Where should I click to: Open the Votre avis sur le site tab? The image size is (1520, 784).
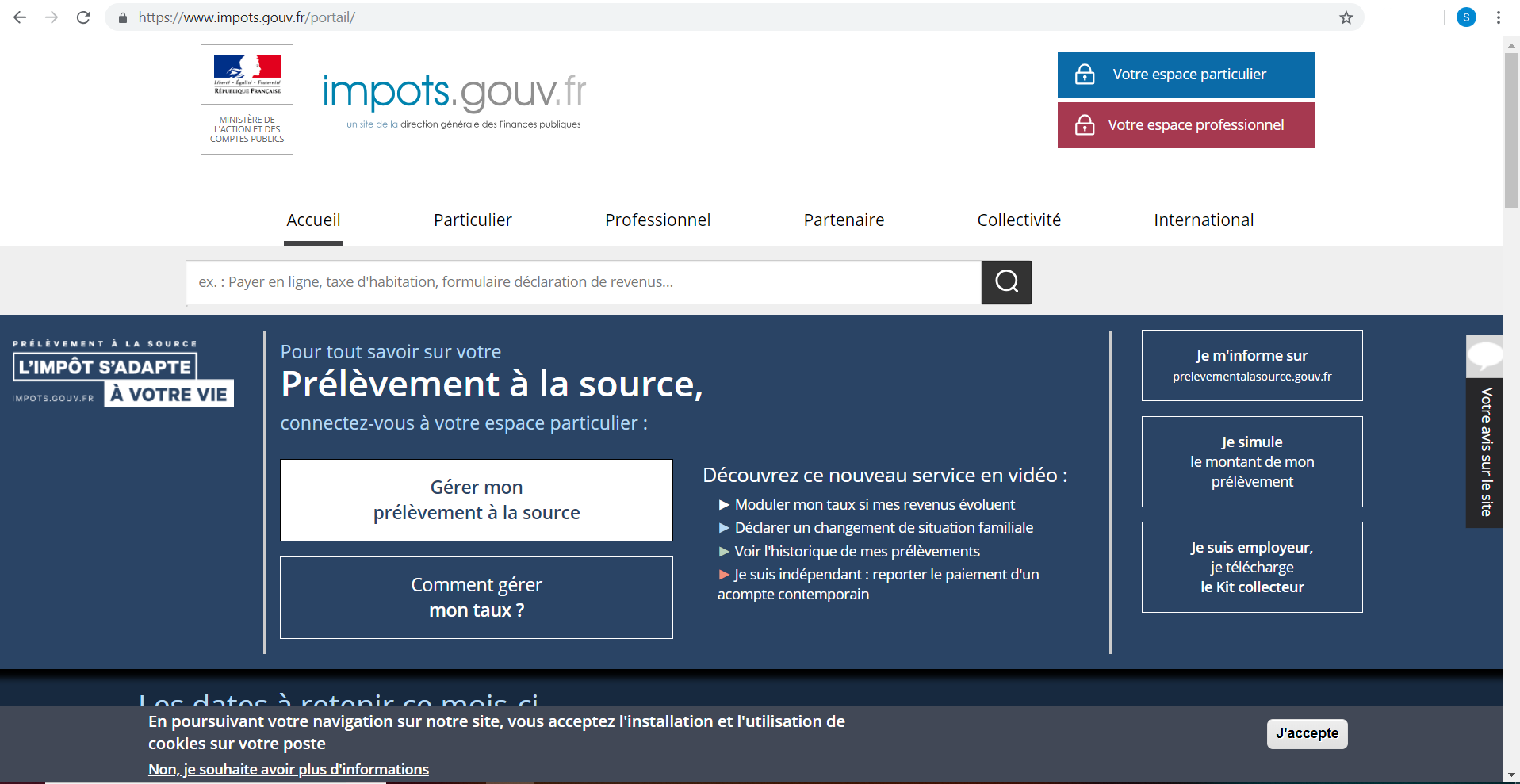click(1485, 451)
